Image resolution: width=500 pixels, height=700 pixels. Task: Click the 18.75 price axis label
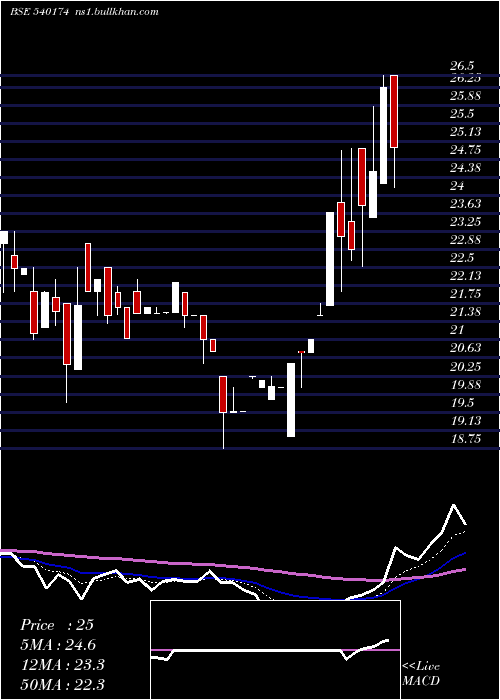click(465, 439)
